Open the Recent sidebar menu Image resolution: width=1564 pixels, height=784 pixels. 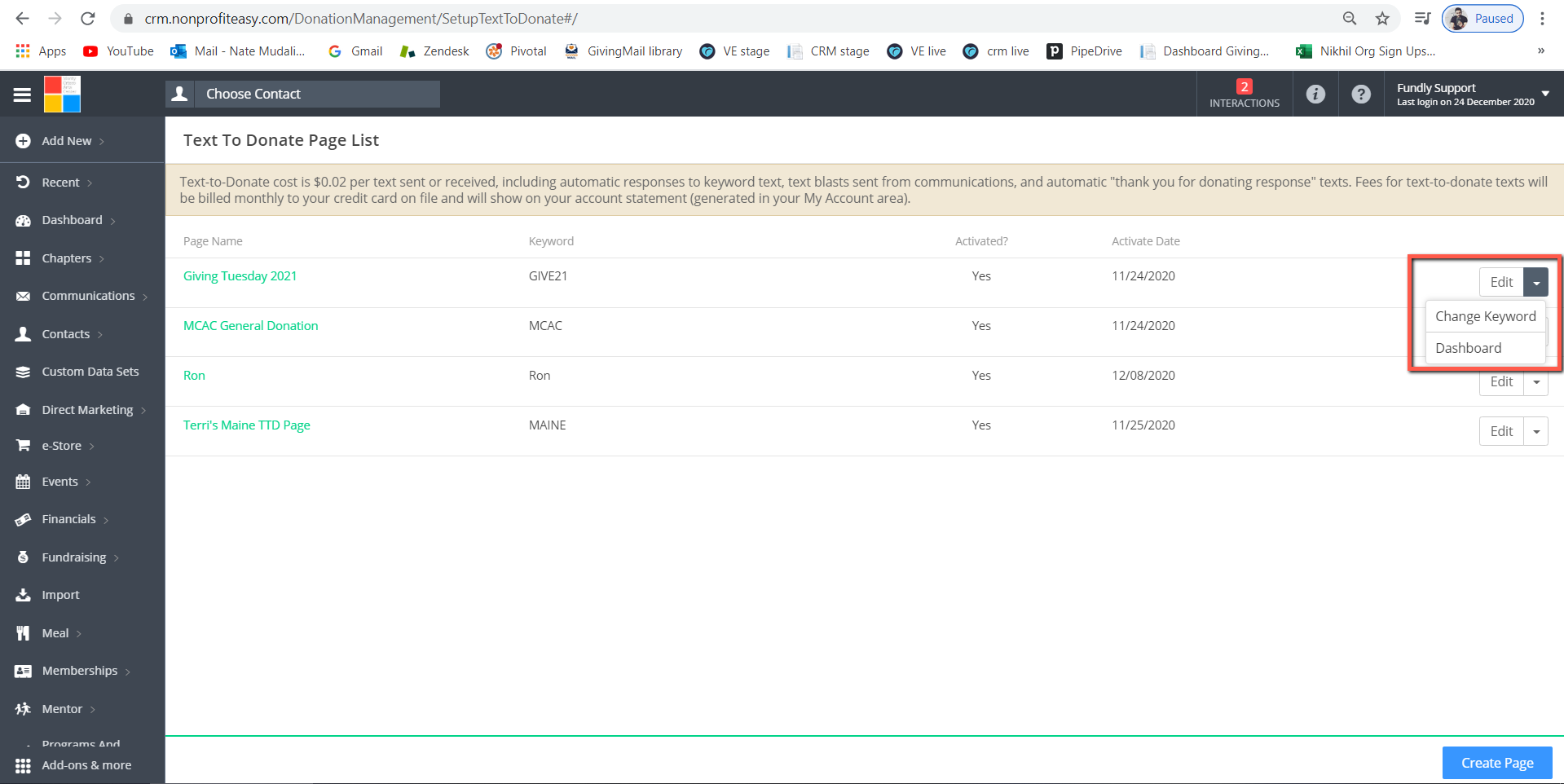[x=67, y=183]
